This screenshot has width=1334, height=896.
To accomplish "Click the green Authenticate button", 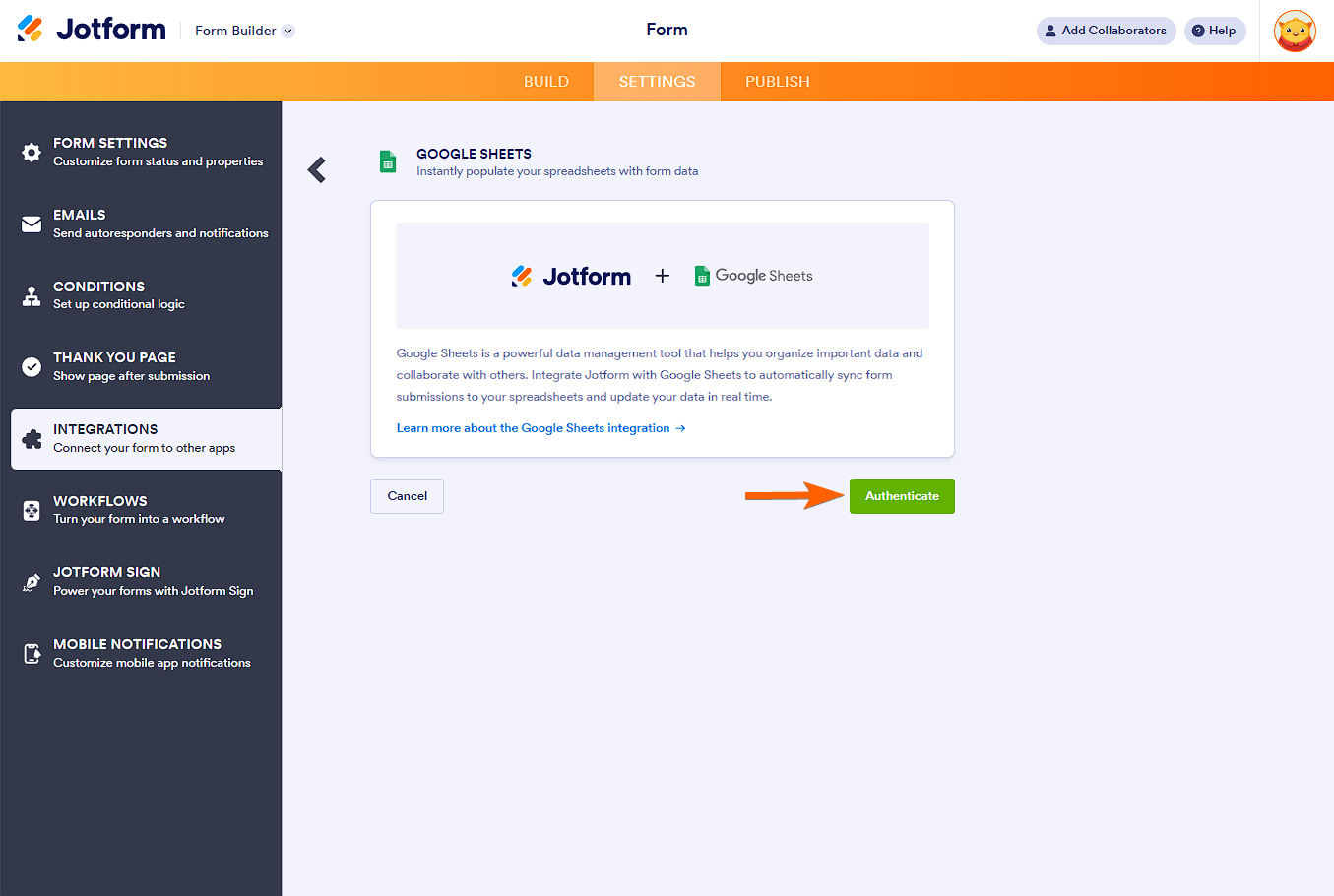I will click(x=902, y=496).
